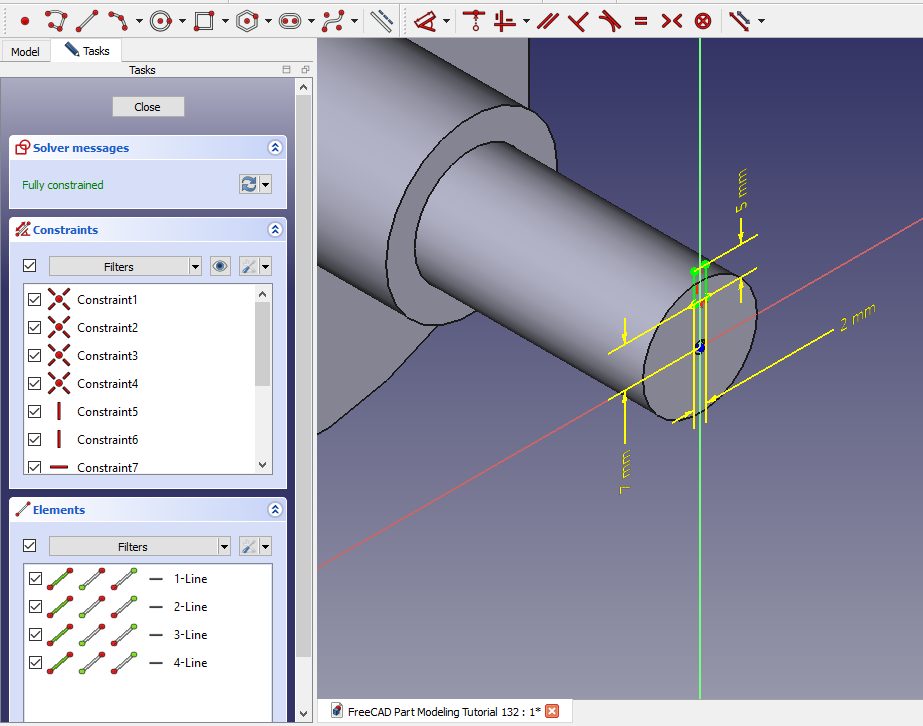Open the Constraints Filters dropdown
The height and width of the screenshot is (726, 923).
[x=125, y=267]
